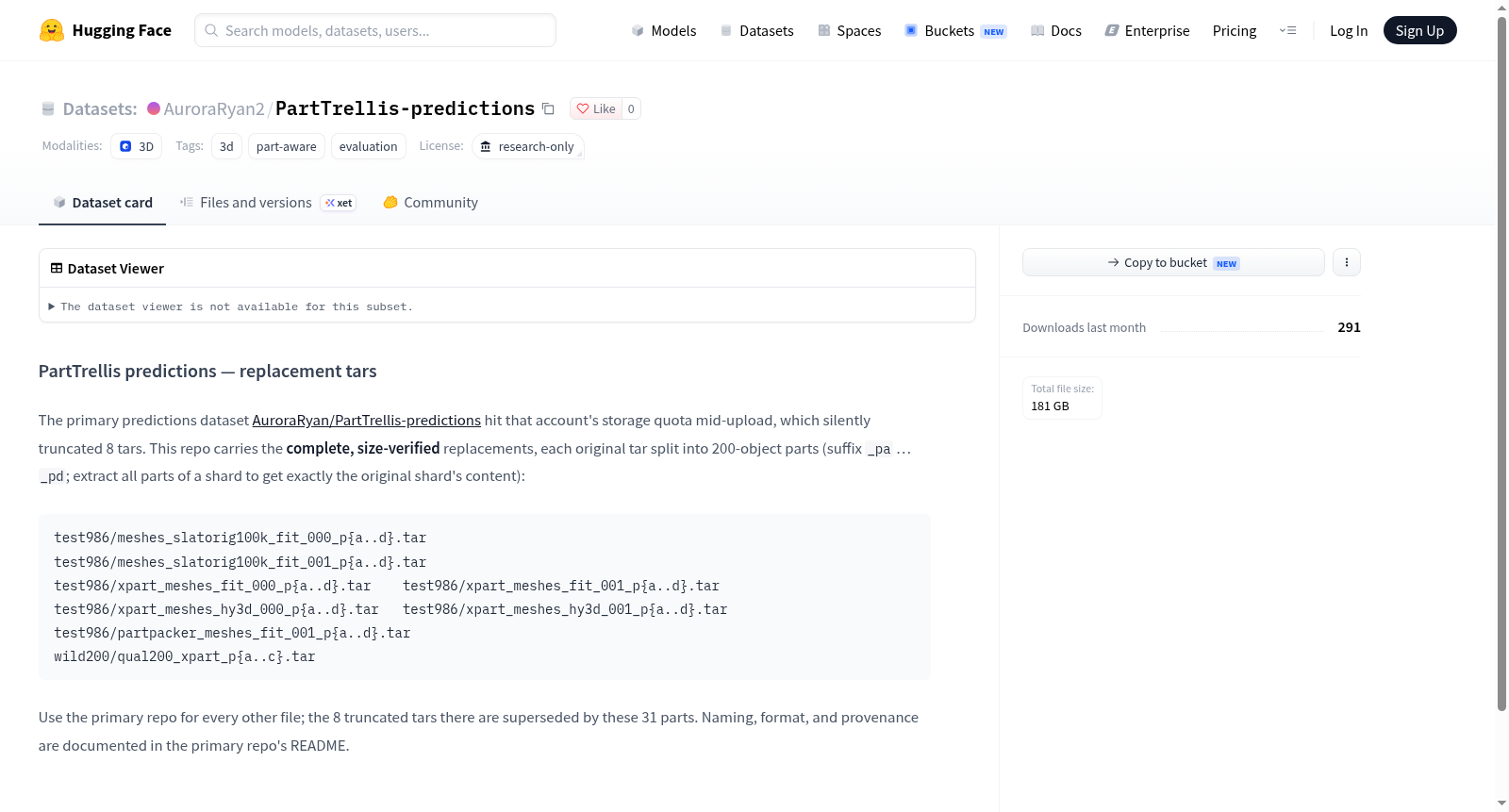This screenshot has width=1509, height=812.
Task: Expand the extra navigation menu
Action: (1287, 31)
